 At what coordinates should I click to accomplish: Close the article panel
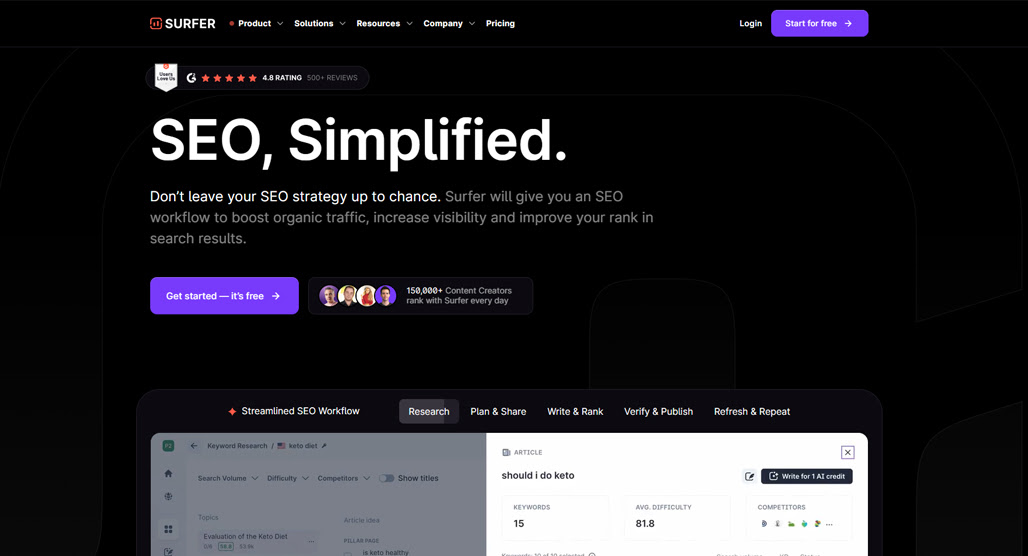pyautogui.click(x=848, y=452)
